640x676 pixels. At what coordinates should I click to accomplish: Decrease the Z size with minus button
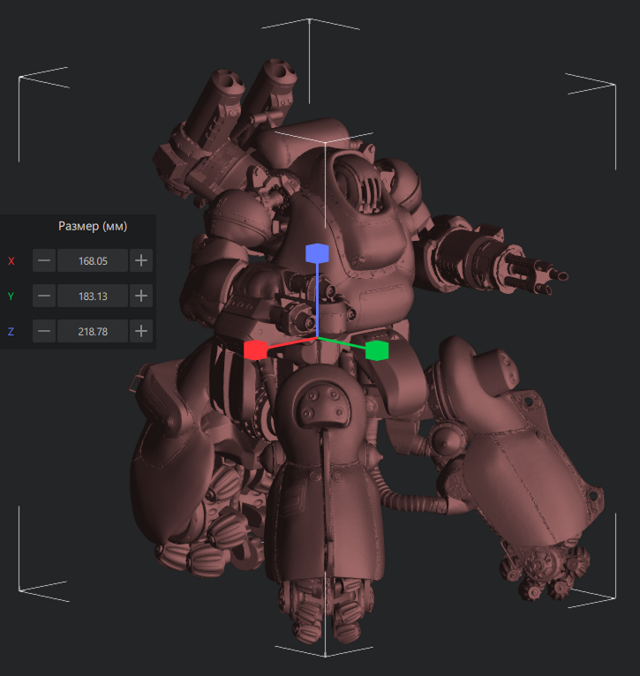[44, 331]
